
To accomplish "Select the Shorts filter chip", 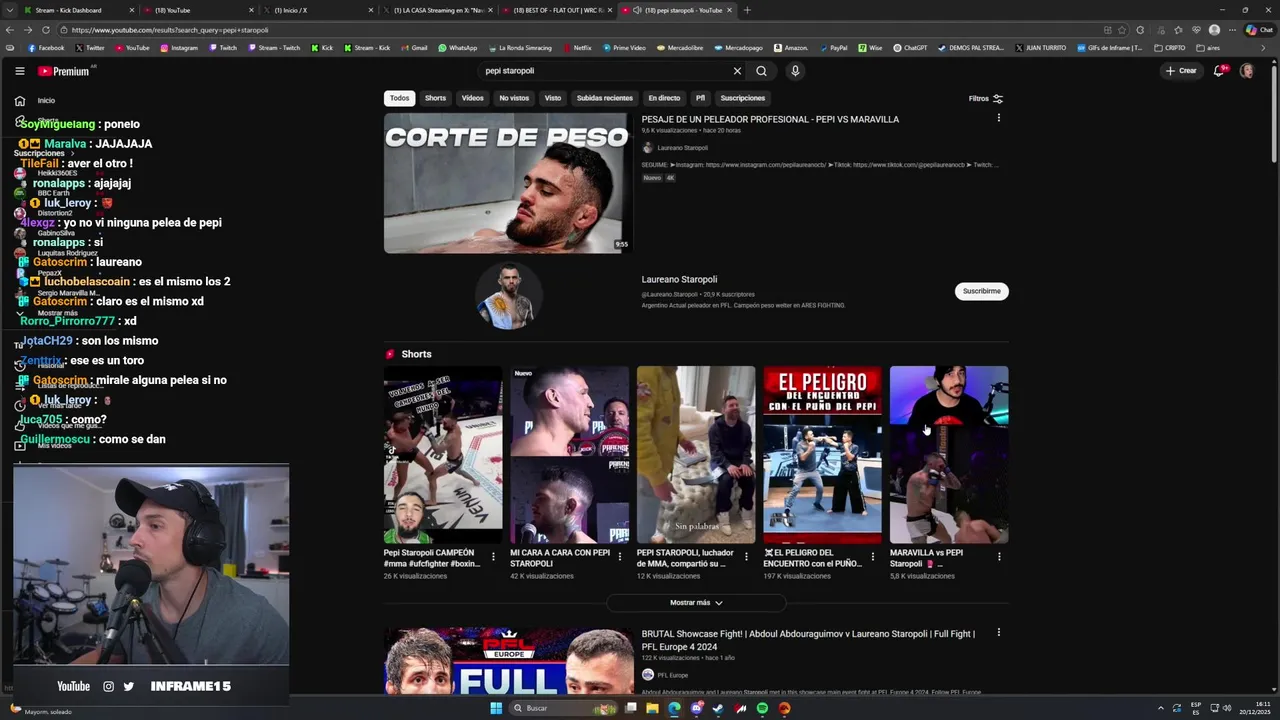I will (435, 98).
